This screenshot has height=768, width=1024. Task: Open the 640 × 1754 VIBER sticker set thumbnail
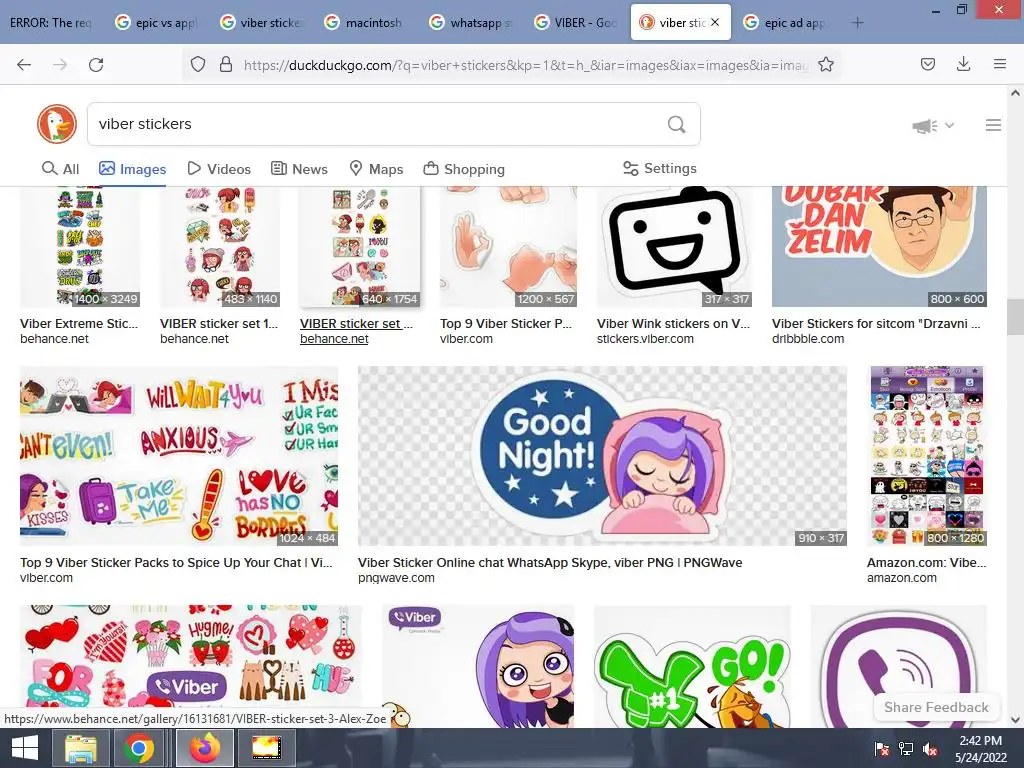coord(360,247)
